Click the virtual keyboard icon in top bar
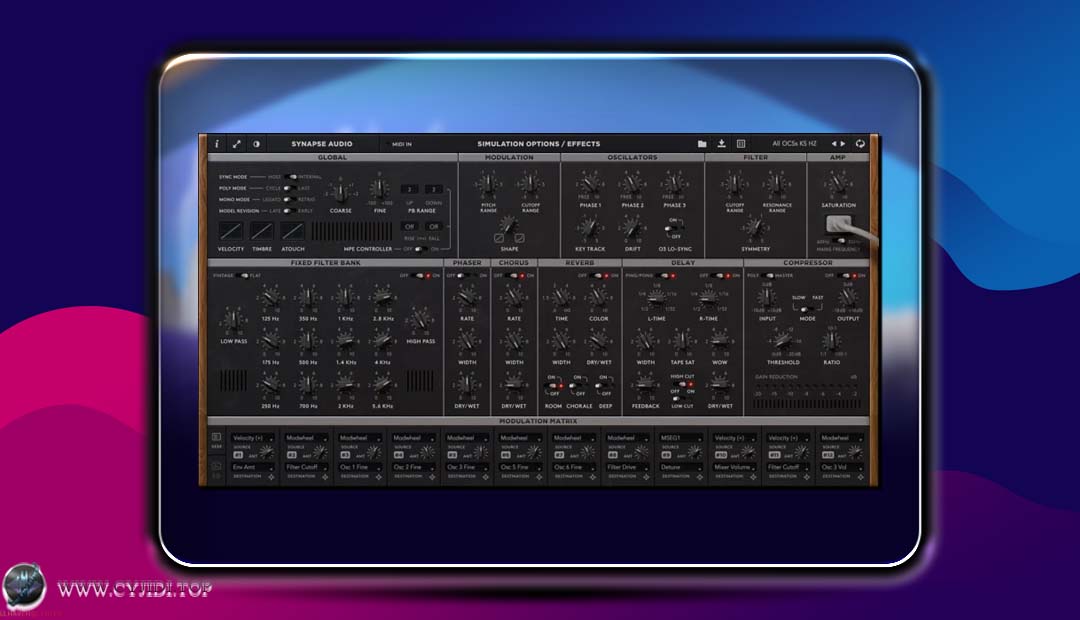The width and height of the screenshot is (1080, 620). coord(742,143)
